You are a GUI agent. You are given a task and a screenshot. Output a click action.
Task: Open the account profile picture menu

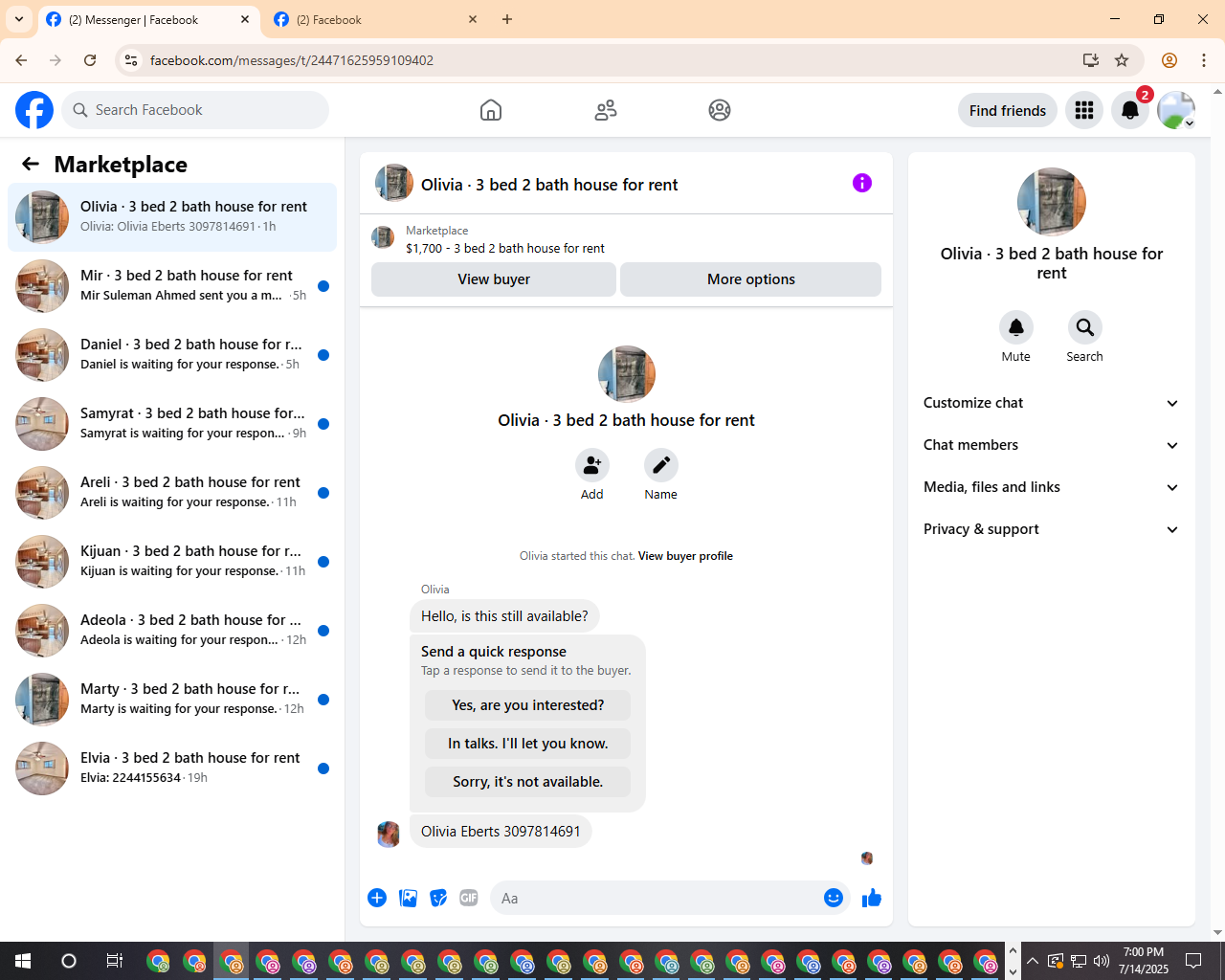(x=1176, y=110)
